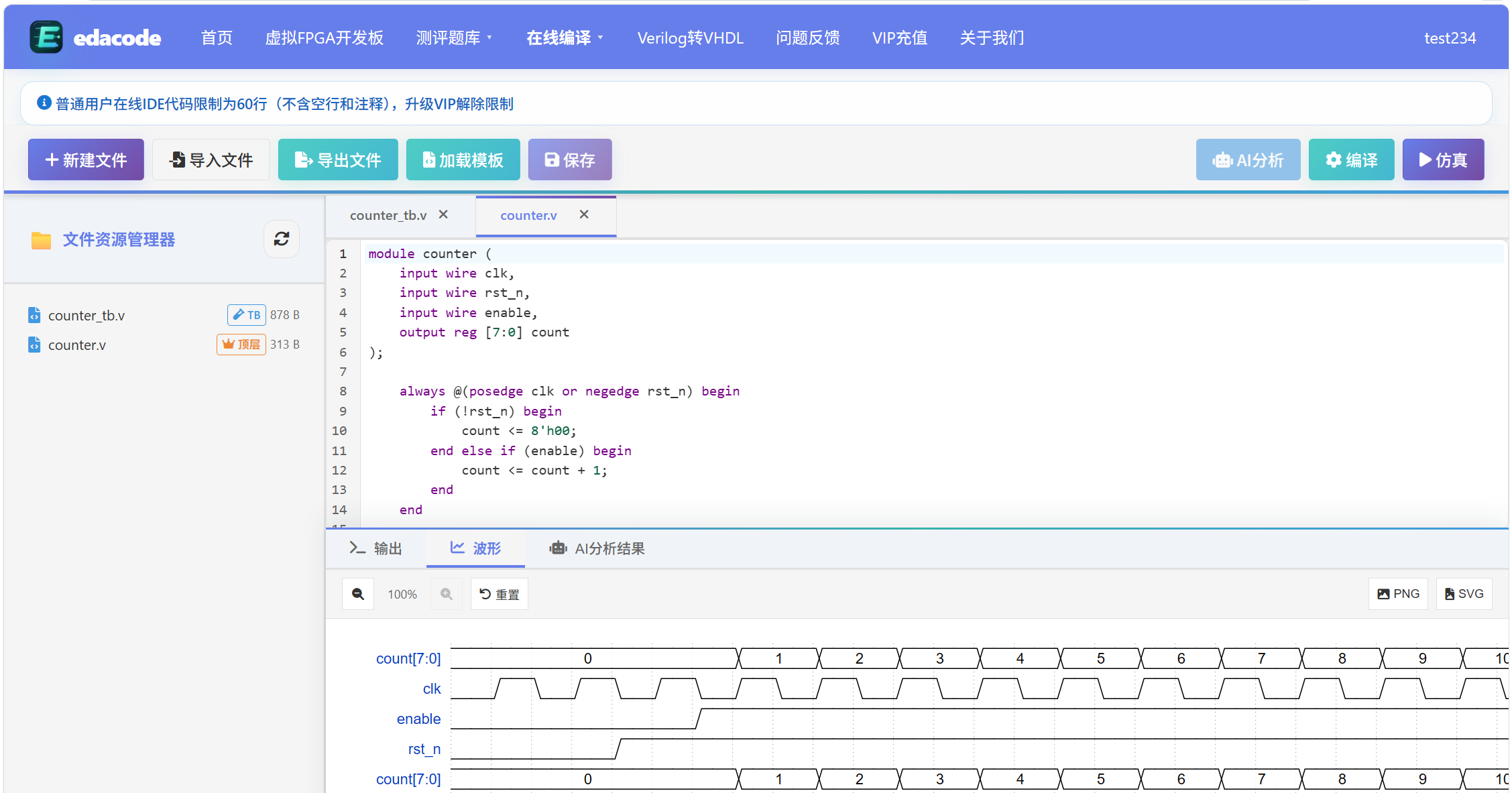This screenshot has height=793, width=1512.
Task: Switch to the AI分析结果 tab
Action: (597, 548)
